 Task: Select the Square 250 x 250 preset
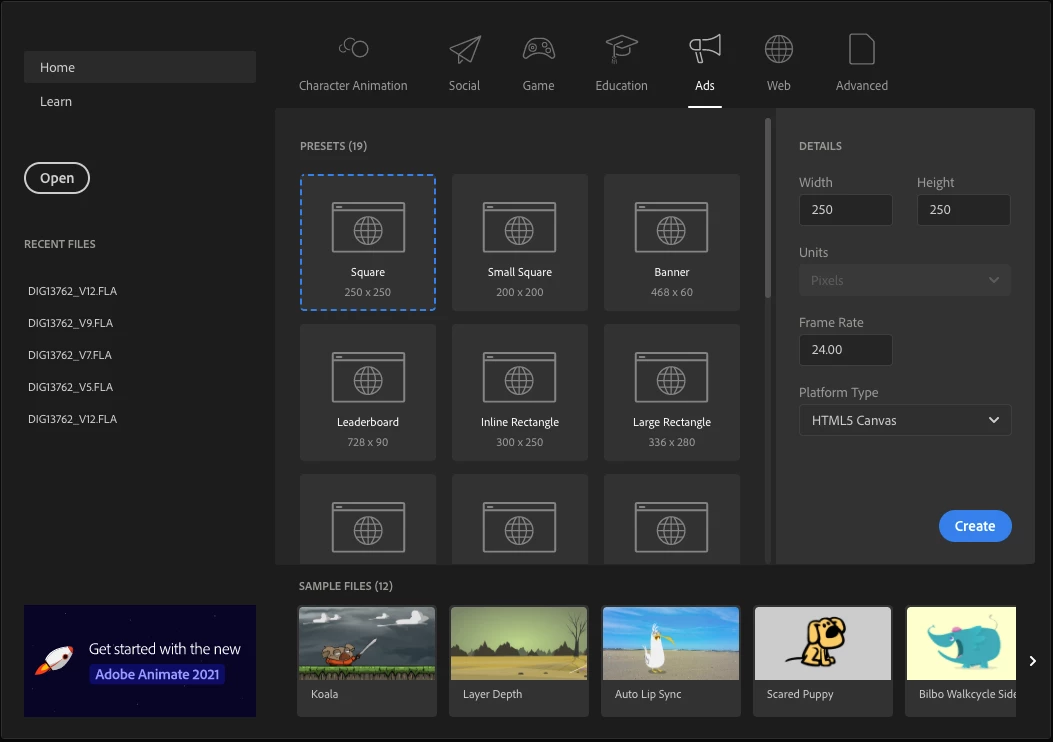pyautogui.click(x=368, y=242)
